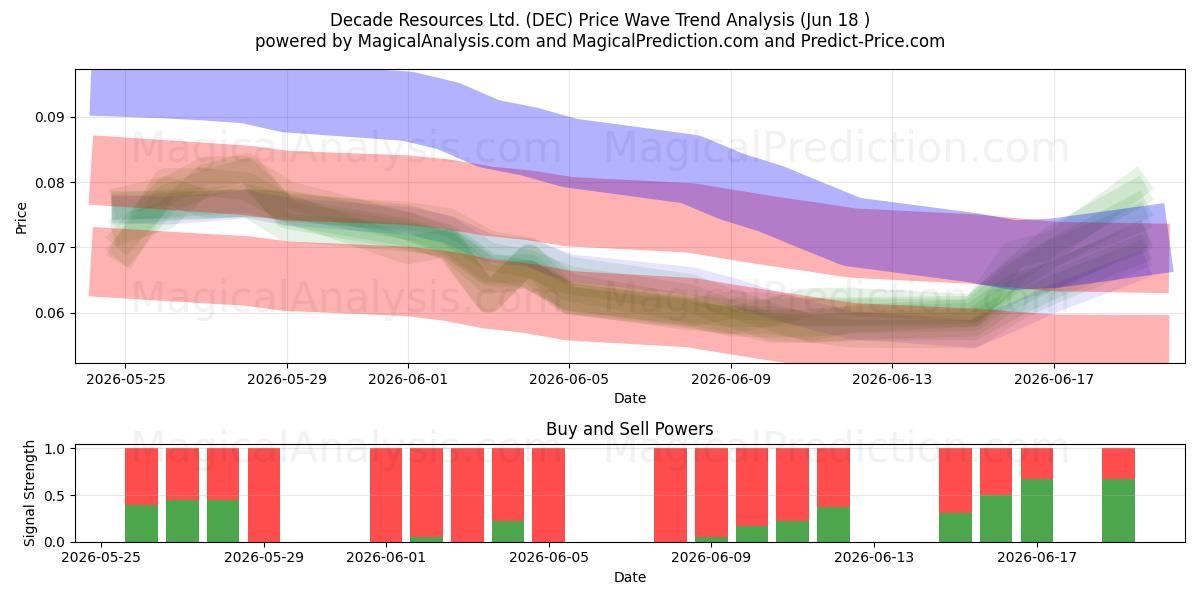
Task: Click the green segment of the last signal bar on 2026-06-19
Action: pyautogui.click(x=1118, y=510)
